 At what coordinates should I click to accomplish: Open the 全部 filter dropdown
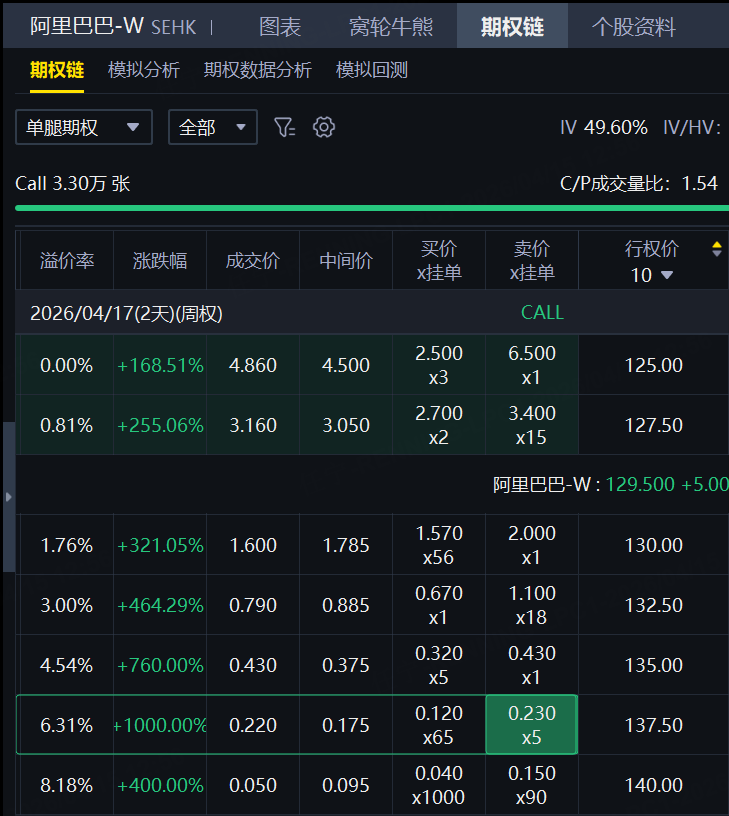click(212, 127)
